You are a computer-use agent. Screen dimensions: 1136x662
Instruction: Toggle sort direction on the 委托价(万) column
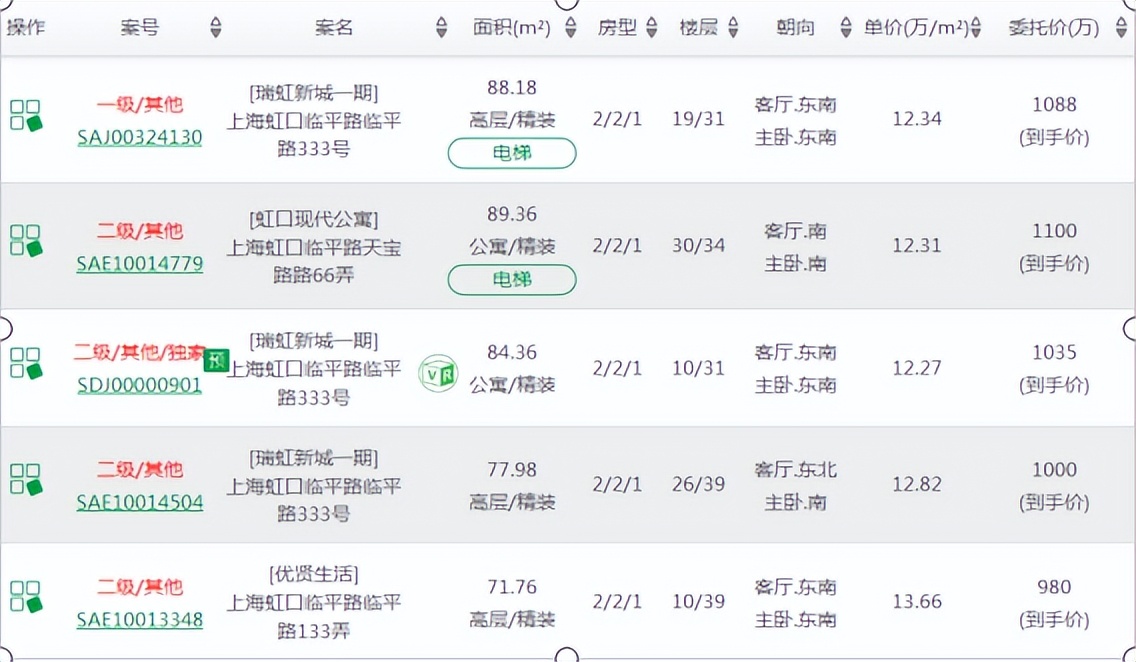pyautogui.click(x=1121, y=28)
